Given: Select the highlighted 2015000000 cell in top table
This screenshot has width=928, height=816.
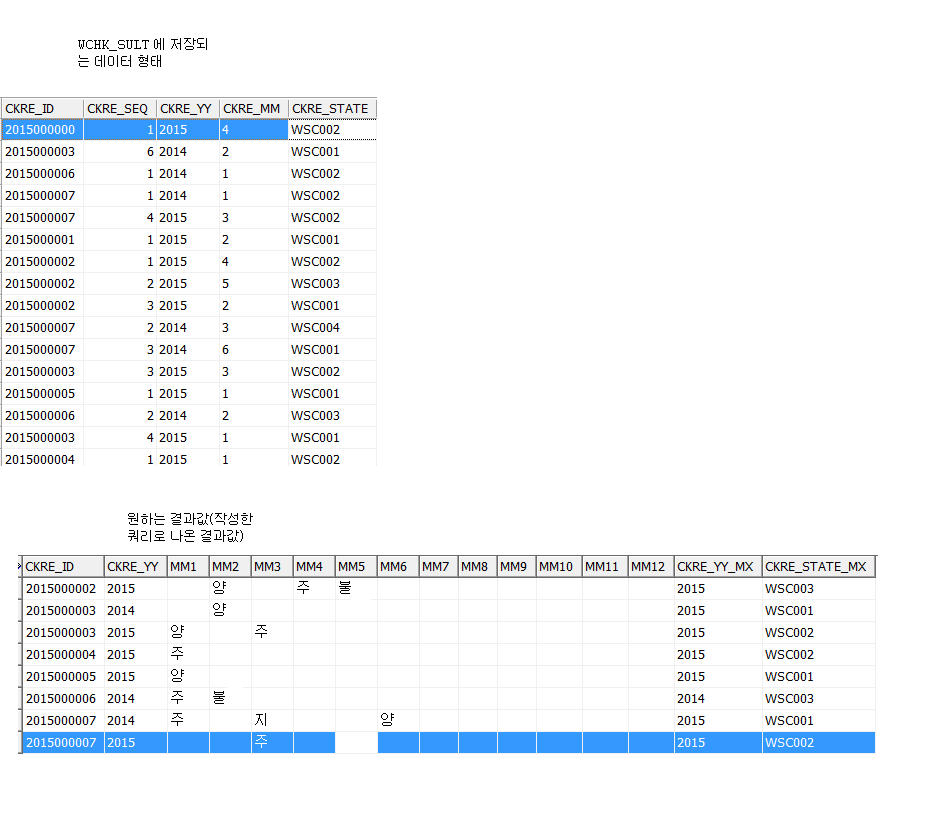Looking at the screenshot, I should (x=42, y=130).
